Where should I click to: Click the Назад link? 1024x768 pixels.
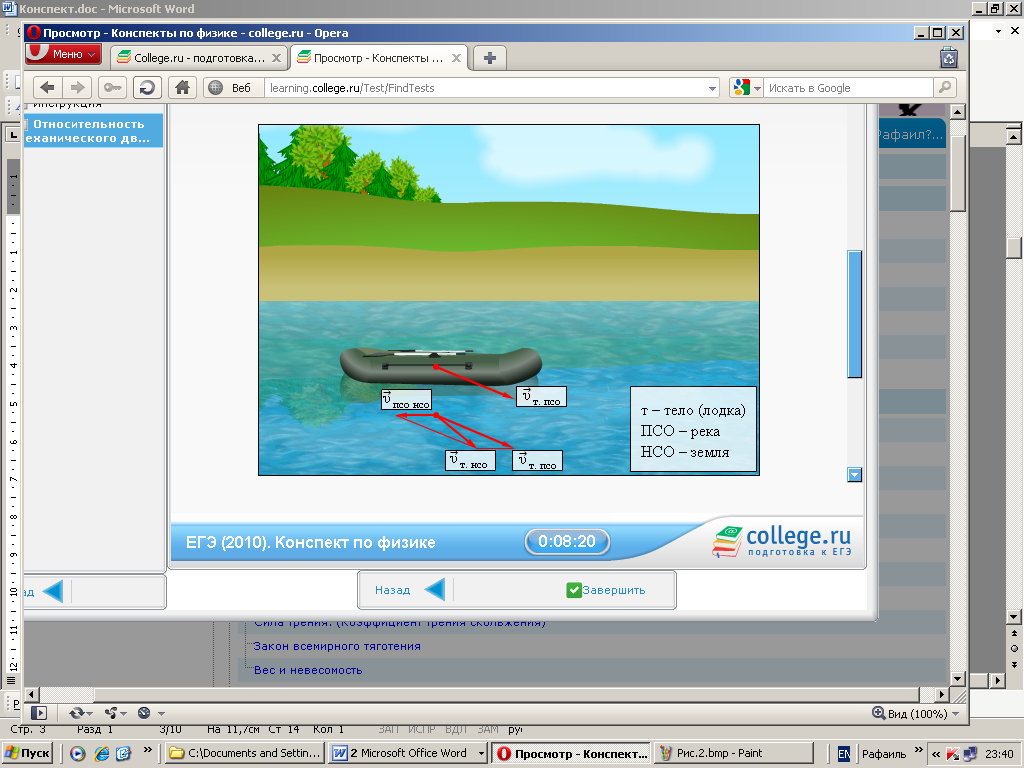[x=392, y=590]
